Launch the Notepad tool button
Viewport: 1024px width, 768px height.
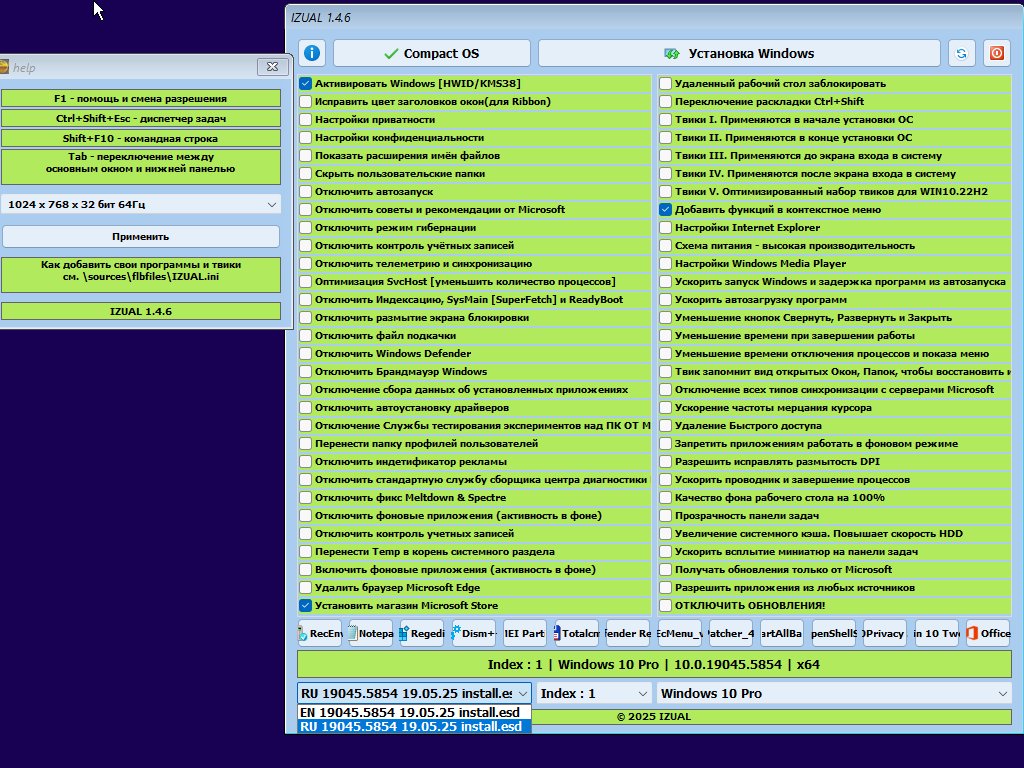[370, 633]
